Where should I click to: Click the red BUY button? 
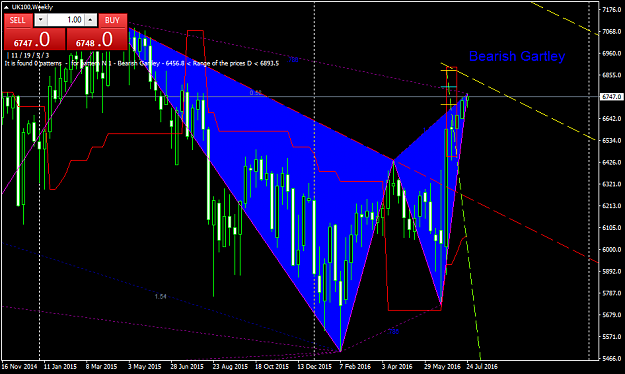point(112,20)
